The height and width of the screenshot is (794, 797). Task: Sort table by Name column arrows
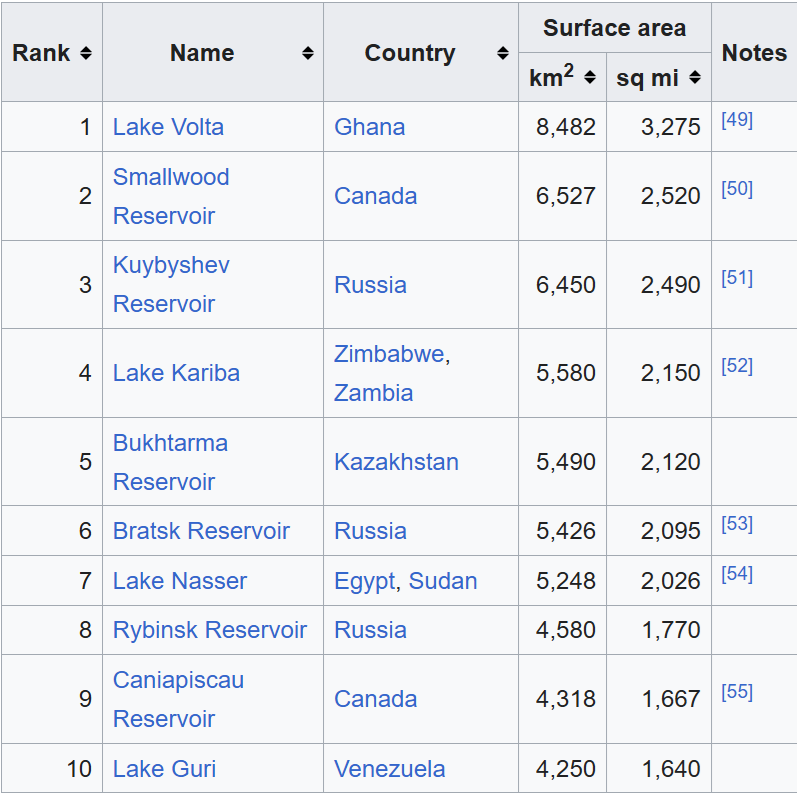pos(308,53)
